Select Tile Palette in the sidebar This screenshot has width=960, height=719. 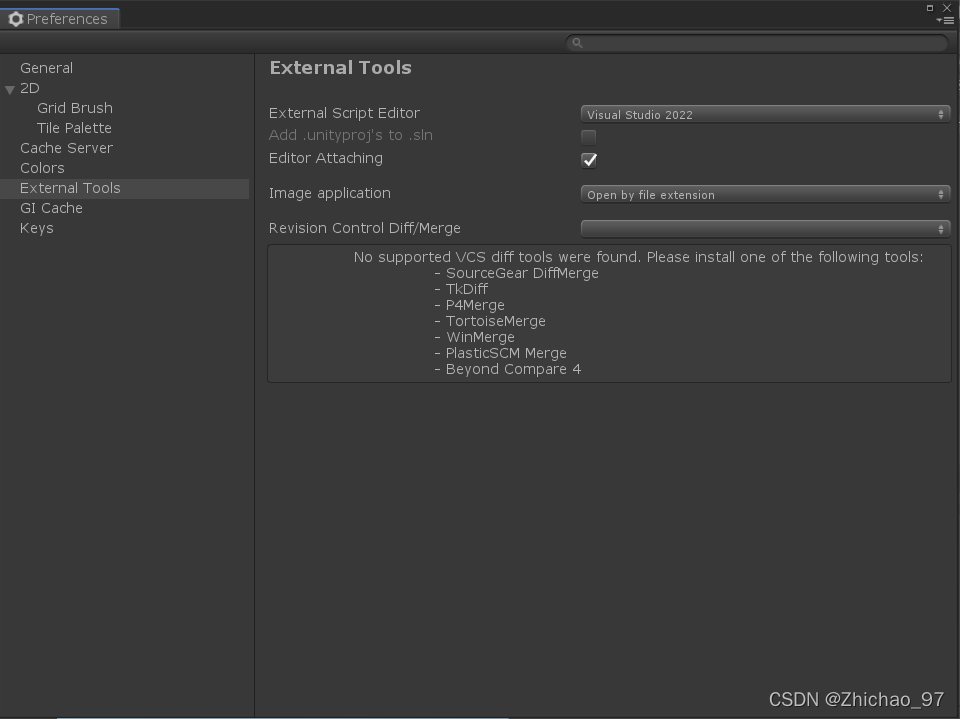tap(73, 127)
